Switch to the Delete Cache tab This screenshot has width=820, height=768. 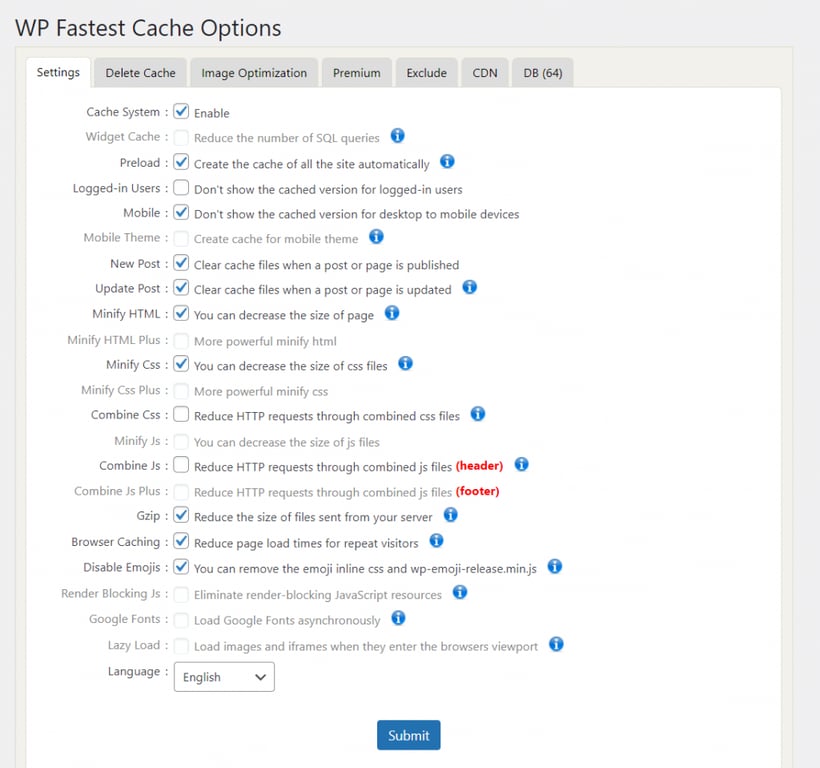(x=139, y=72)
